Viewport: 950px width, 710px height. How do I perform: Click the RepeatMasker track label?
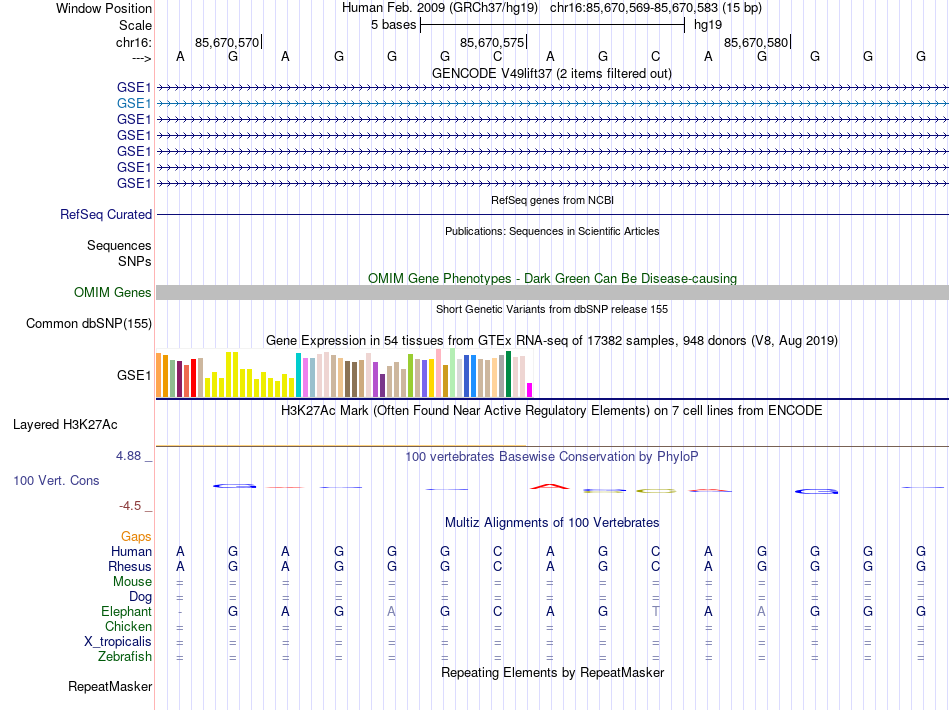[110, 687]
